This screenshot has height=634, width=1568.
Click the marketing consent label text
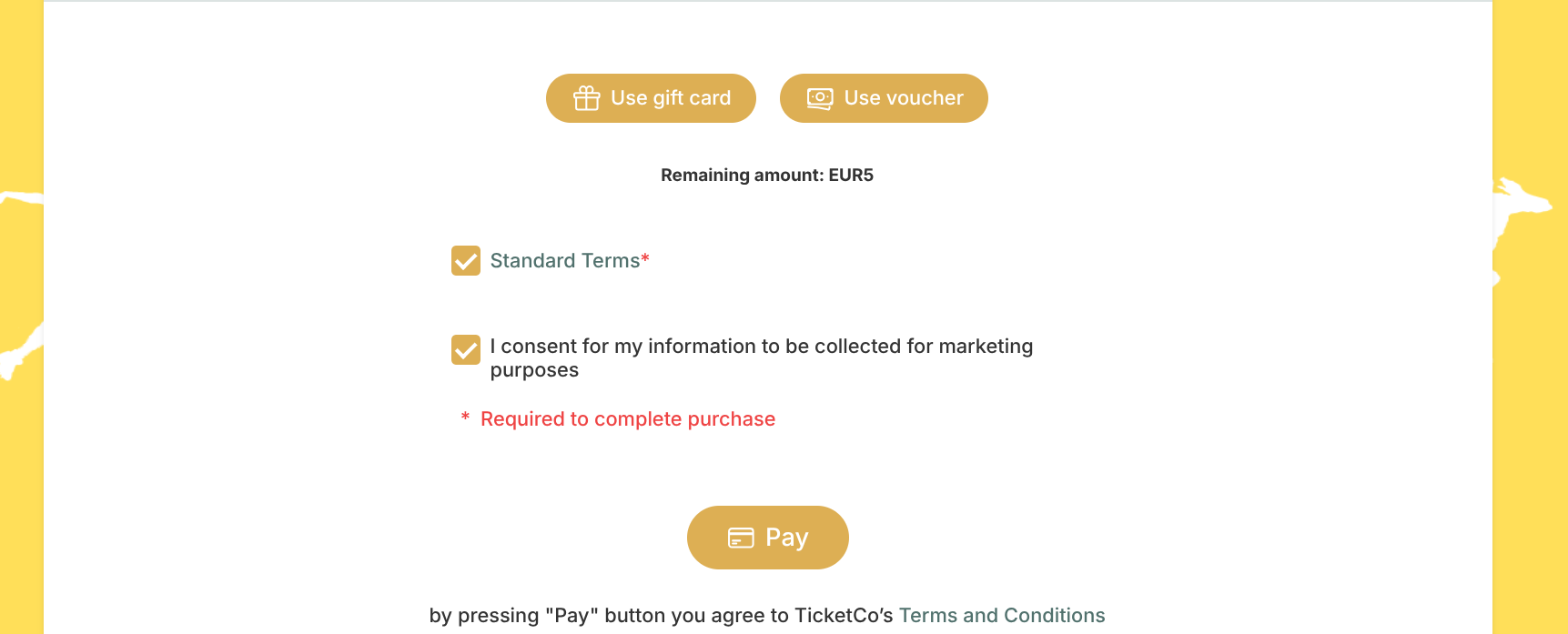[761, 347]
